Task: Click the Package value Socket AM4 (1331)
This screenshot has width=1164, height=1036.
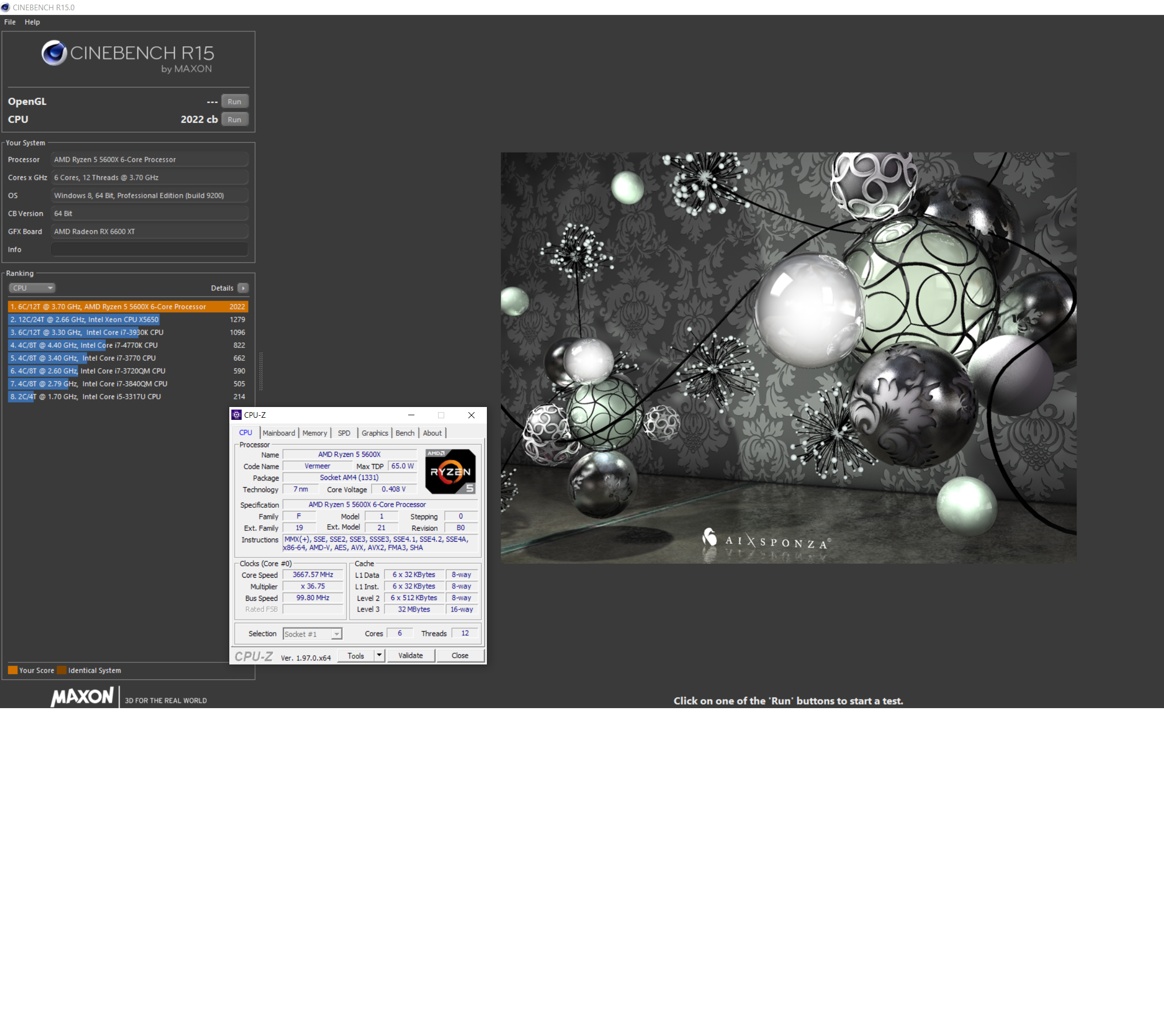Action: click(x=349, y=477)
